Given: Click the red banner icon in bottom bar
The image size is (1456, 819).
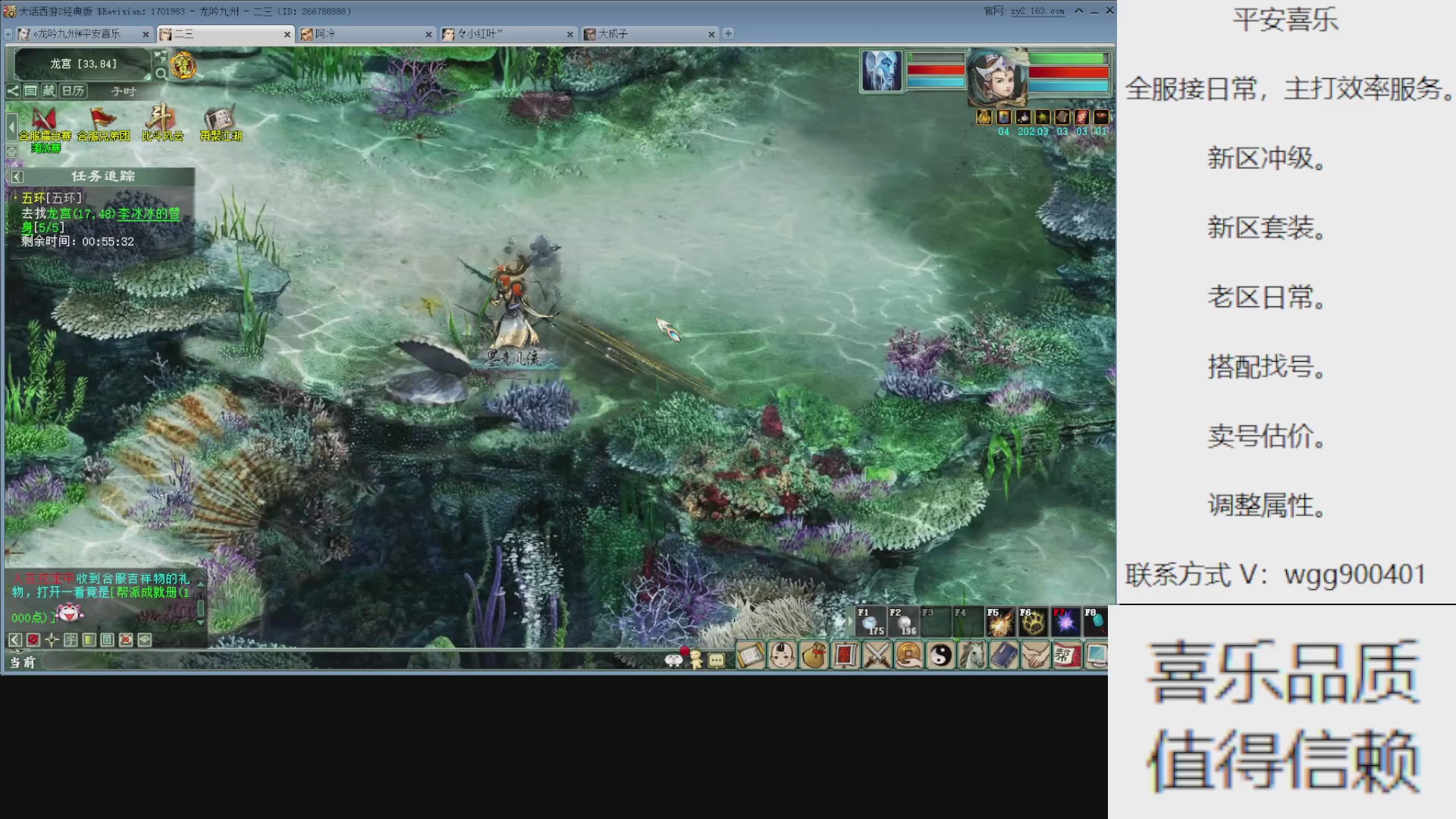Looking at the screenshot, I should click(846, 655).
